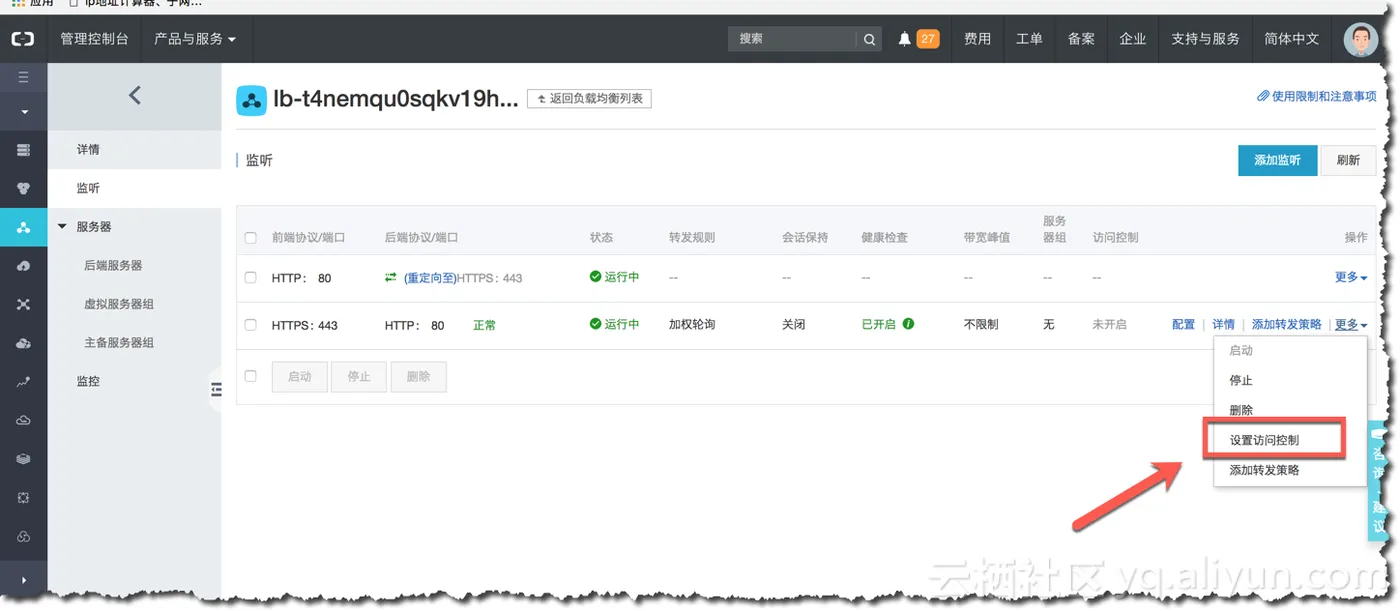
Task: Click 详情 link in HTTPS row
Action: [x=1224, y=324]
